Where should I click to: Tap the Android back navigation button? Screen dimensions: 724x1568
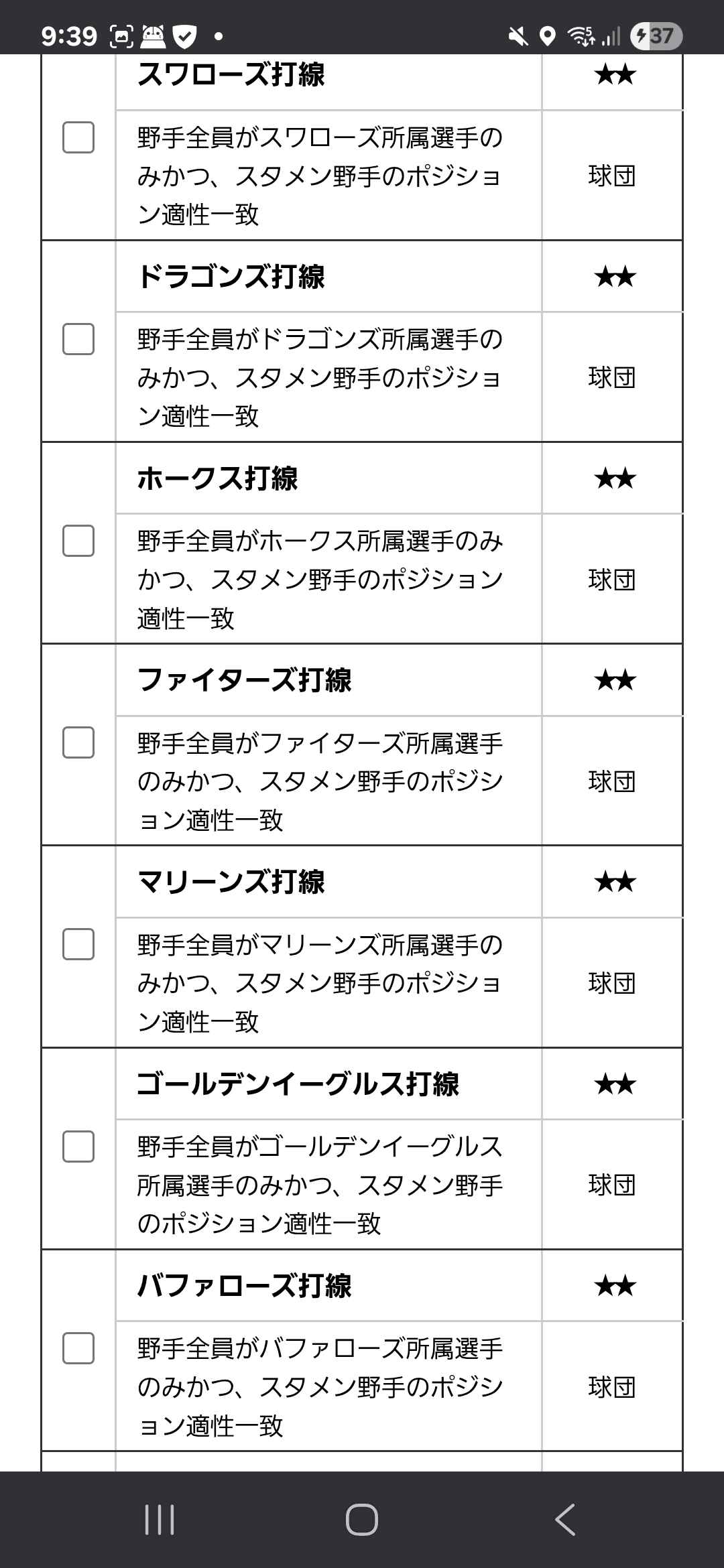(x=565, y=1519)
